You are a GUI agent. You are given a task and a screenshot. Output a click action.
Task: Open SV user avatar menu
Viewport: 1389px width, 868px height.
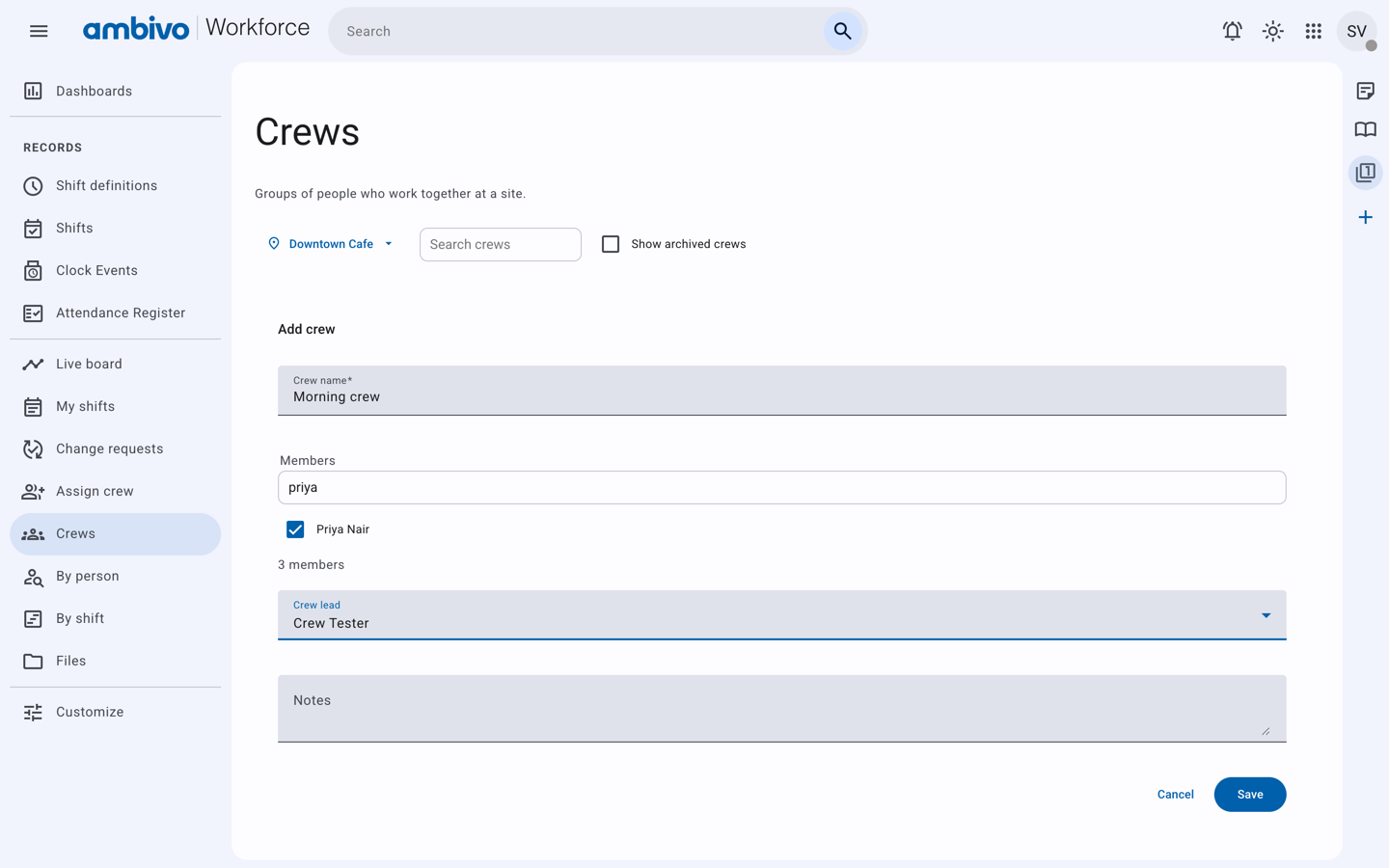[1356, 31]
